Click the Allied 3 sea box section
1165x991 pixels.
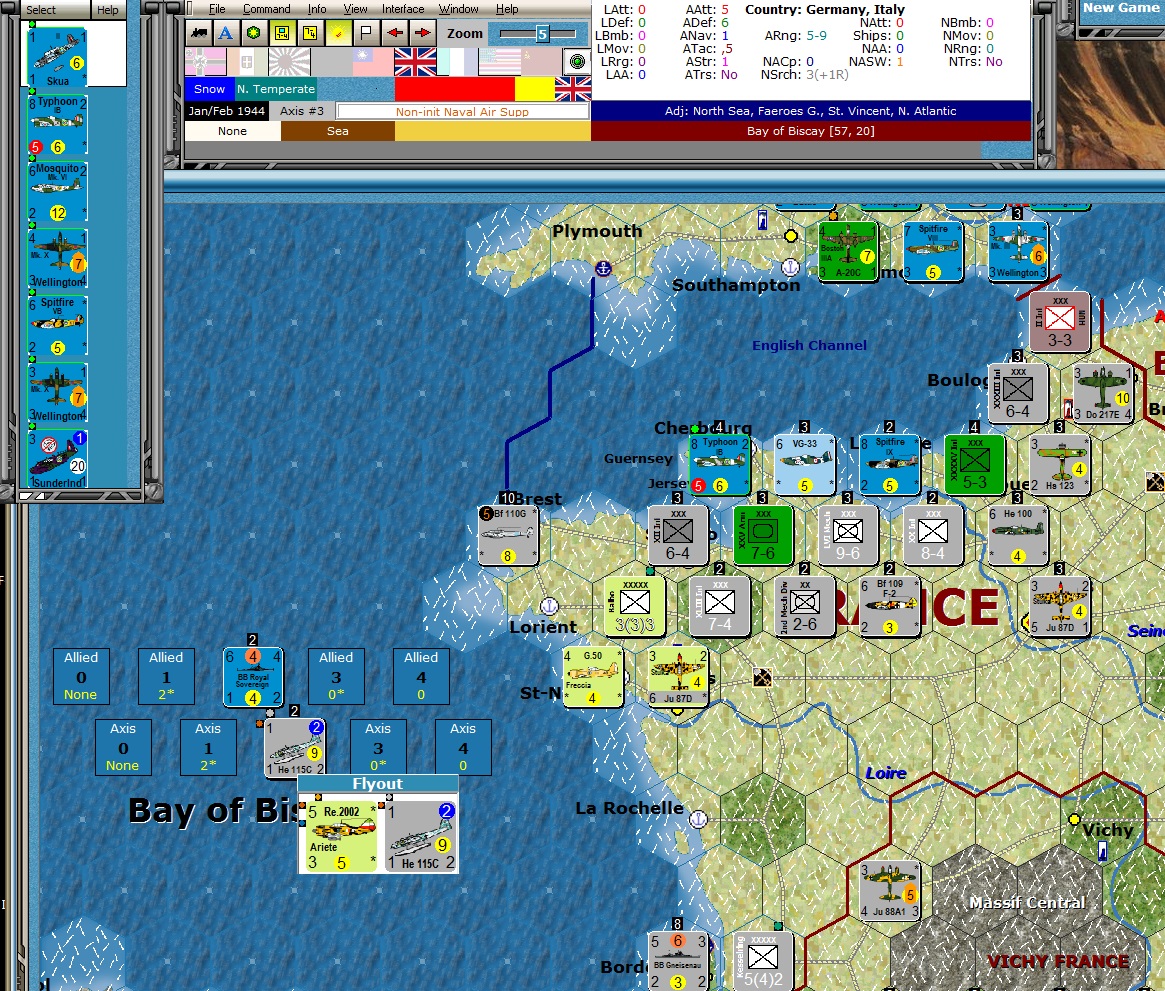point(336,676)
